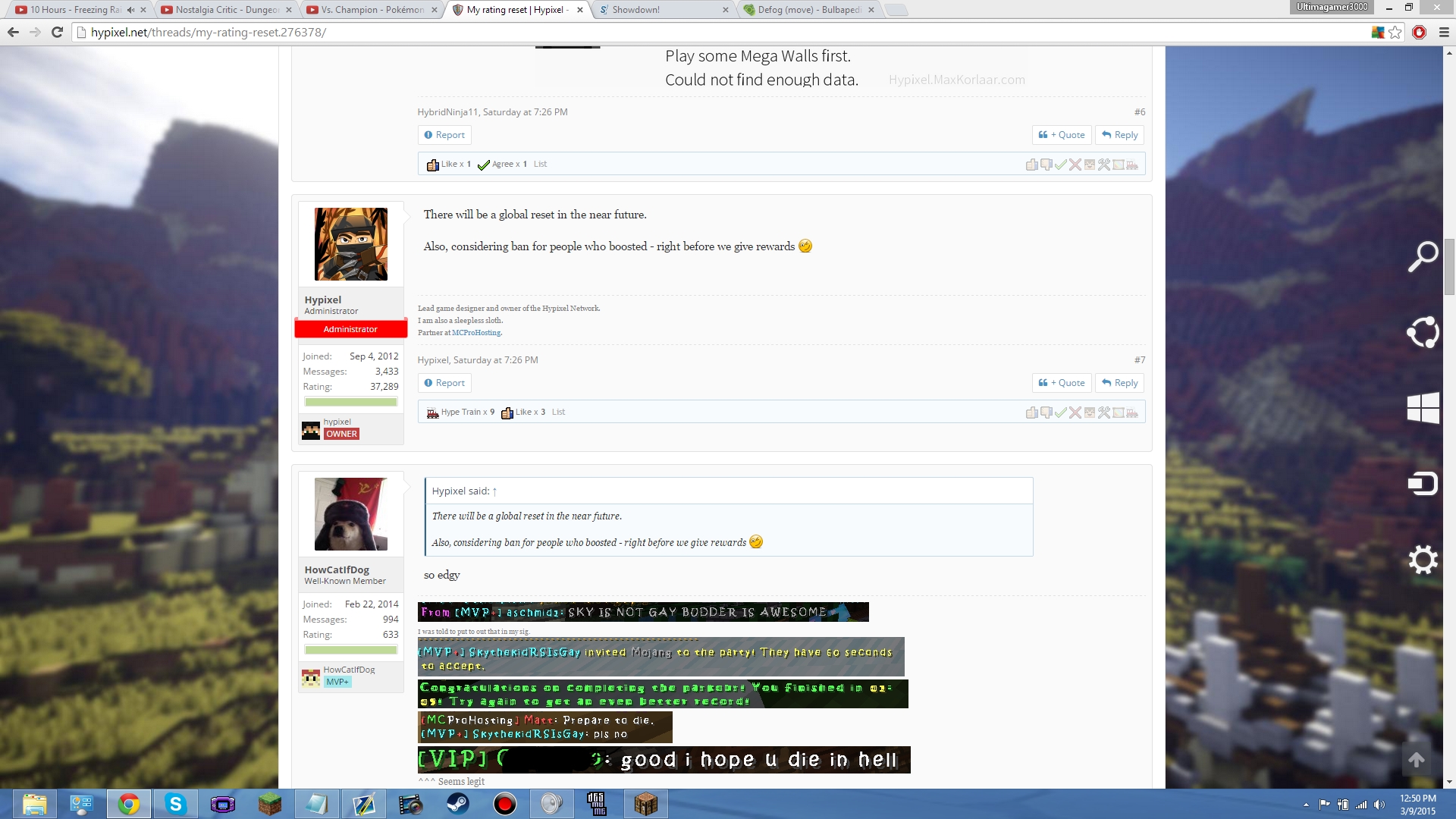Jump to quoted post via Hypixel said arrow
1456x819 pixels.
click(494, 491)
